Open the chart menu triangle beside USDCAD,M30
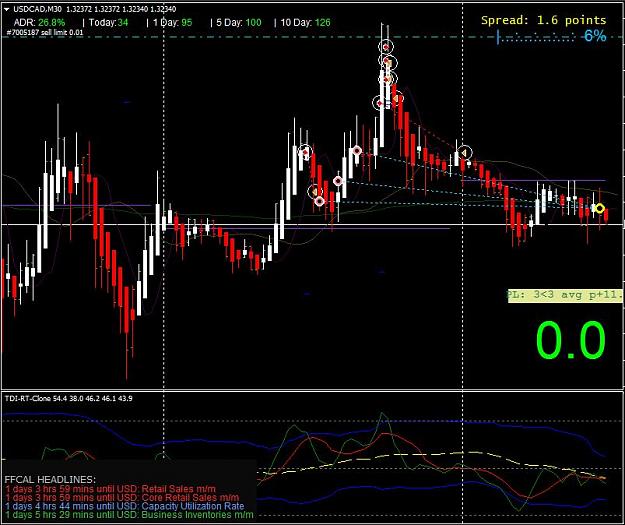Screen dimensions: 625x525 click(6, 9)
